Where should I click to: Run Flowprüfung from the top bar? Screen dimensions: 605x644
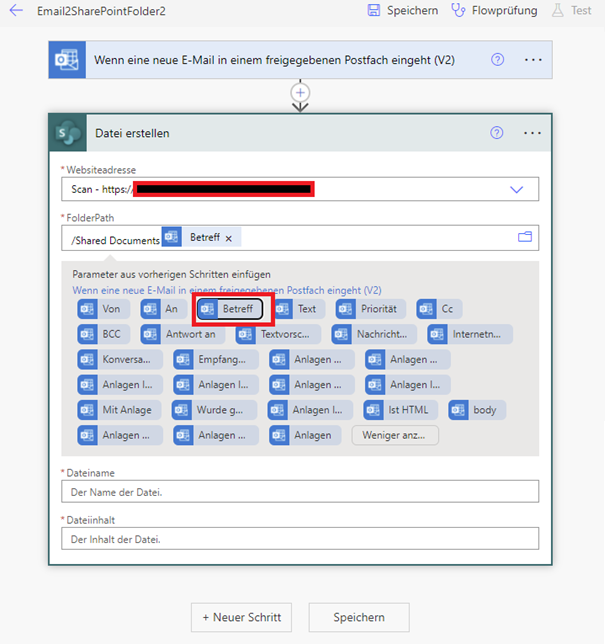pos(458,10)
